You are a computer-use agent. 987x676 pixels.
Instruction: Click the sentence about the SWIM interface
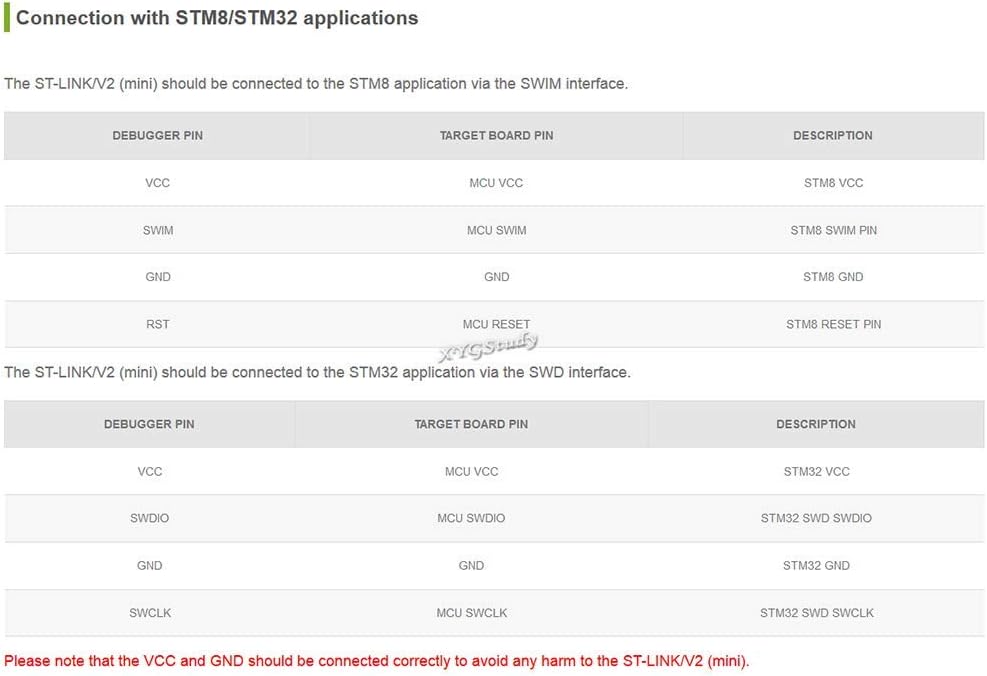[316, 84]
